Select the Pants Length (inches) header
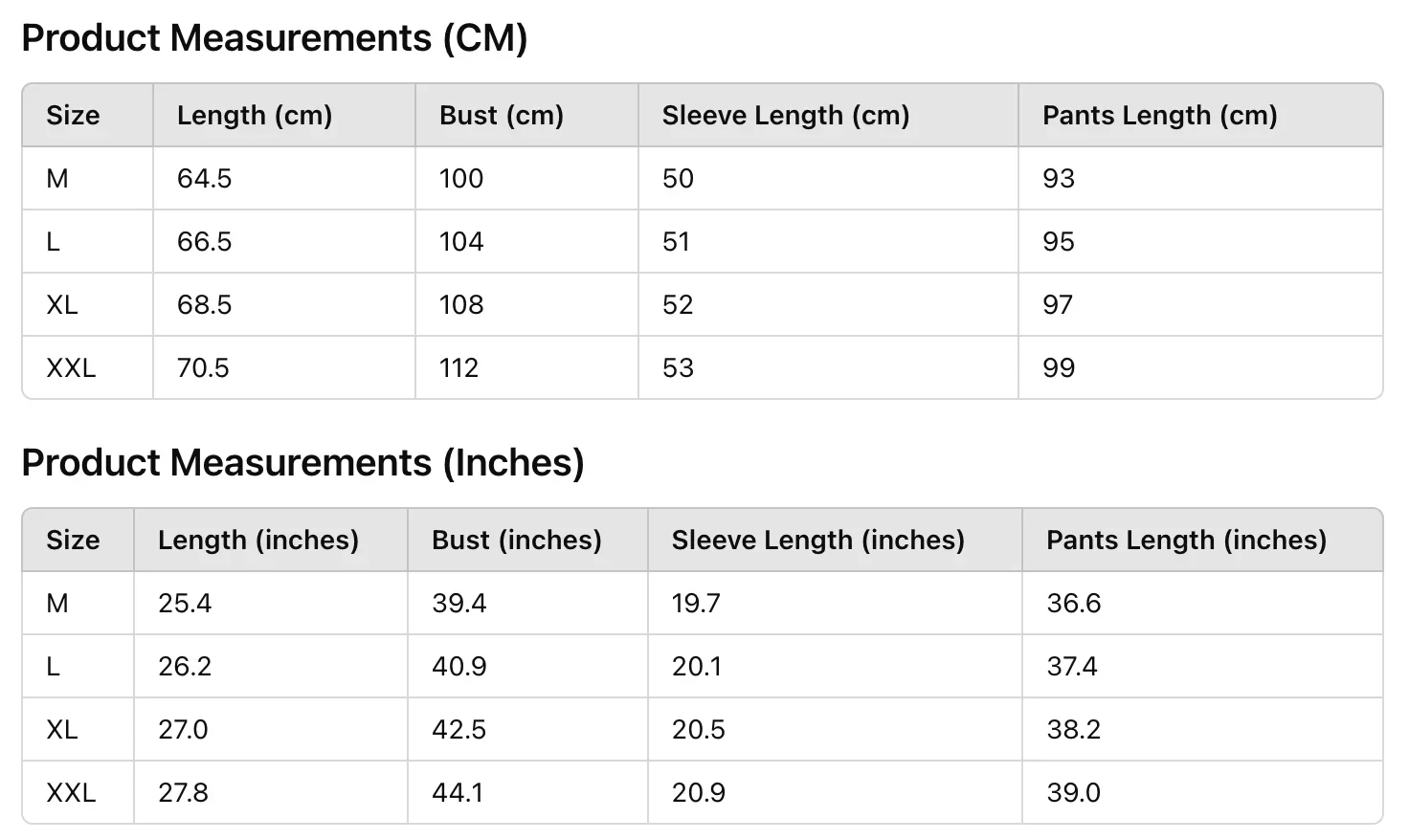The height and width of the screenshot is (840, 1409). (1202, 541)
